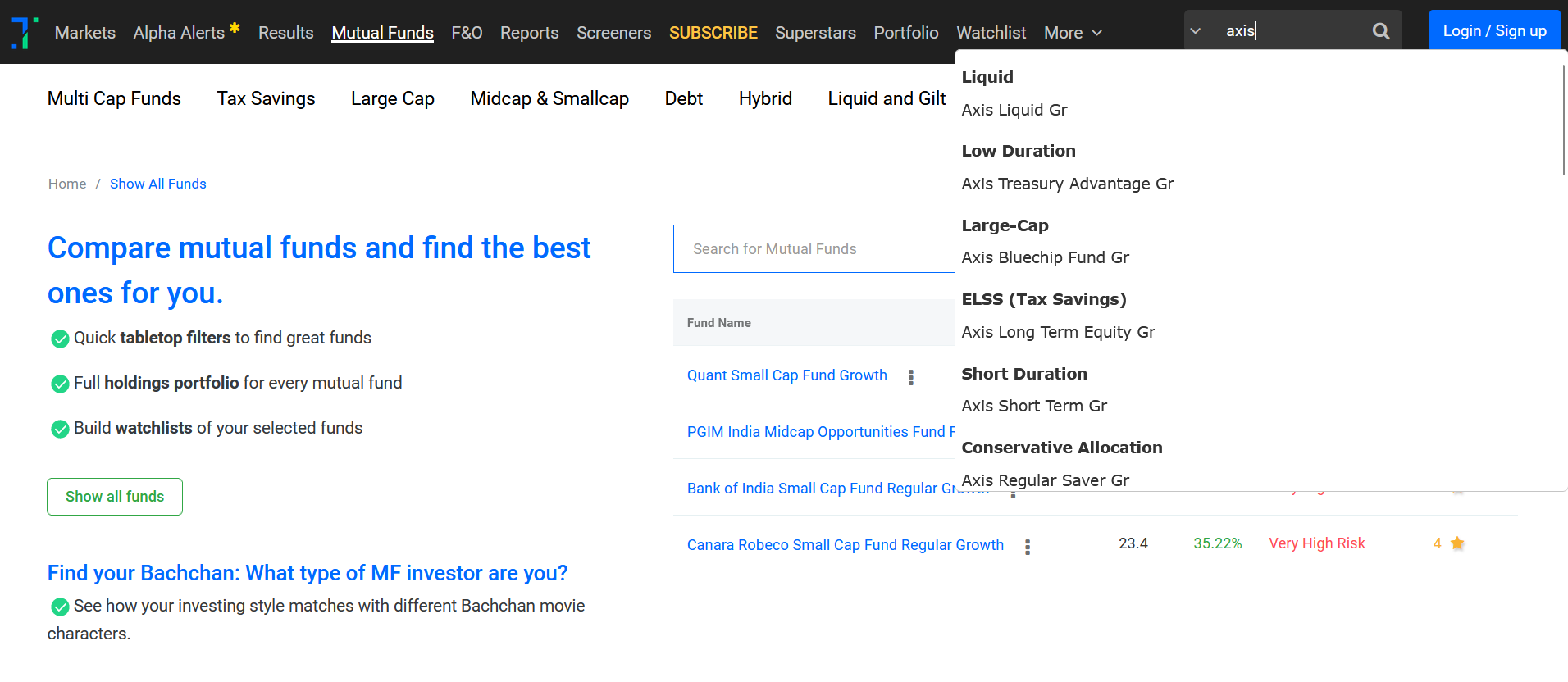1568x682 pixels.
Task: Select Mutual Funds in navigation
Action: click(383, 33)
